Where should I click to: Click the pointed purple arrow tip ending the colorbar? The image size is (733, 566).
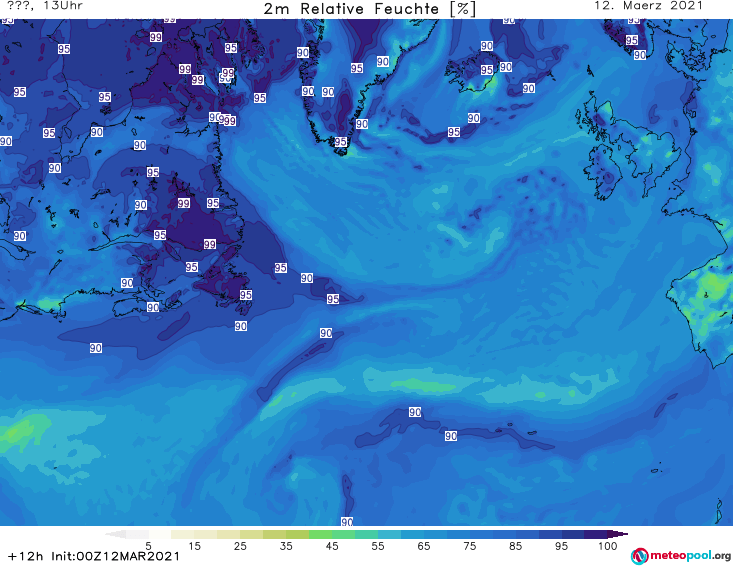pyautogui.click(x=618, y=534)
